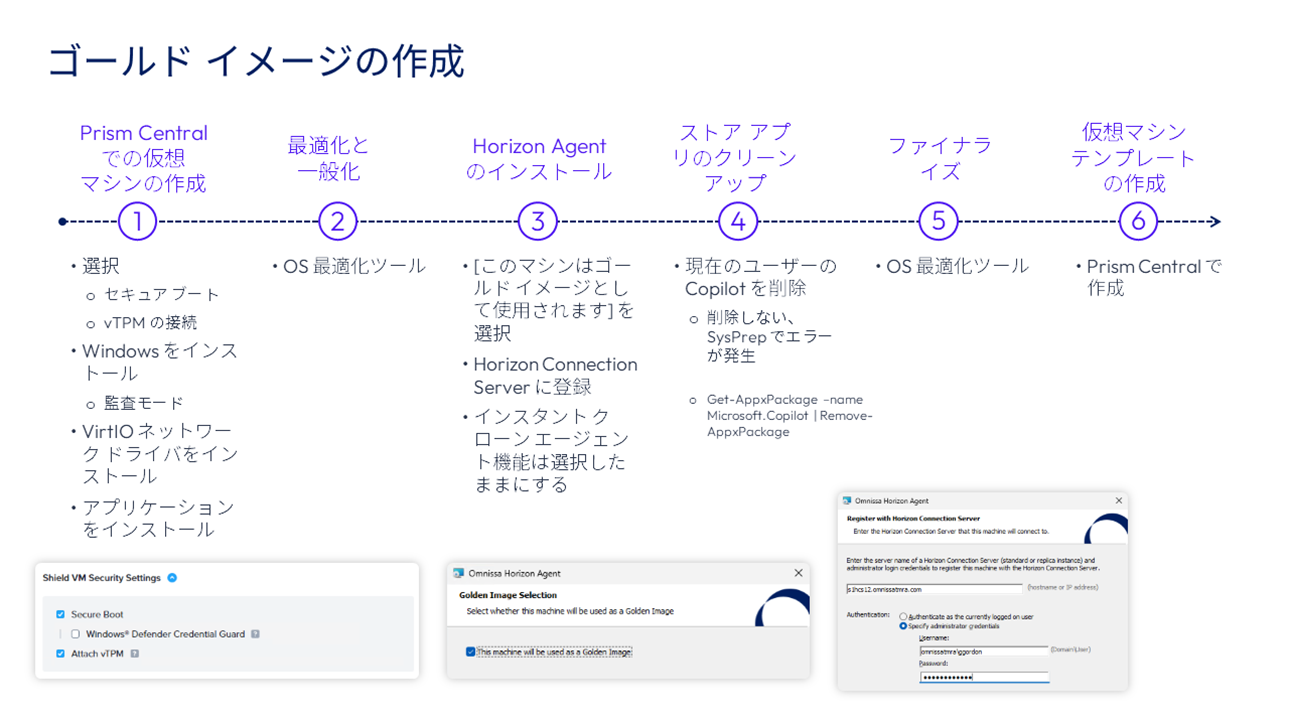Click heading 'Prism Central での仮想マシンの作成'
1289x701 pixels.
click(x=143, y=158)
